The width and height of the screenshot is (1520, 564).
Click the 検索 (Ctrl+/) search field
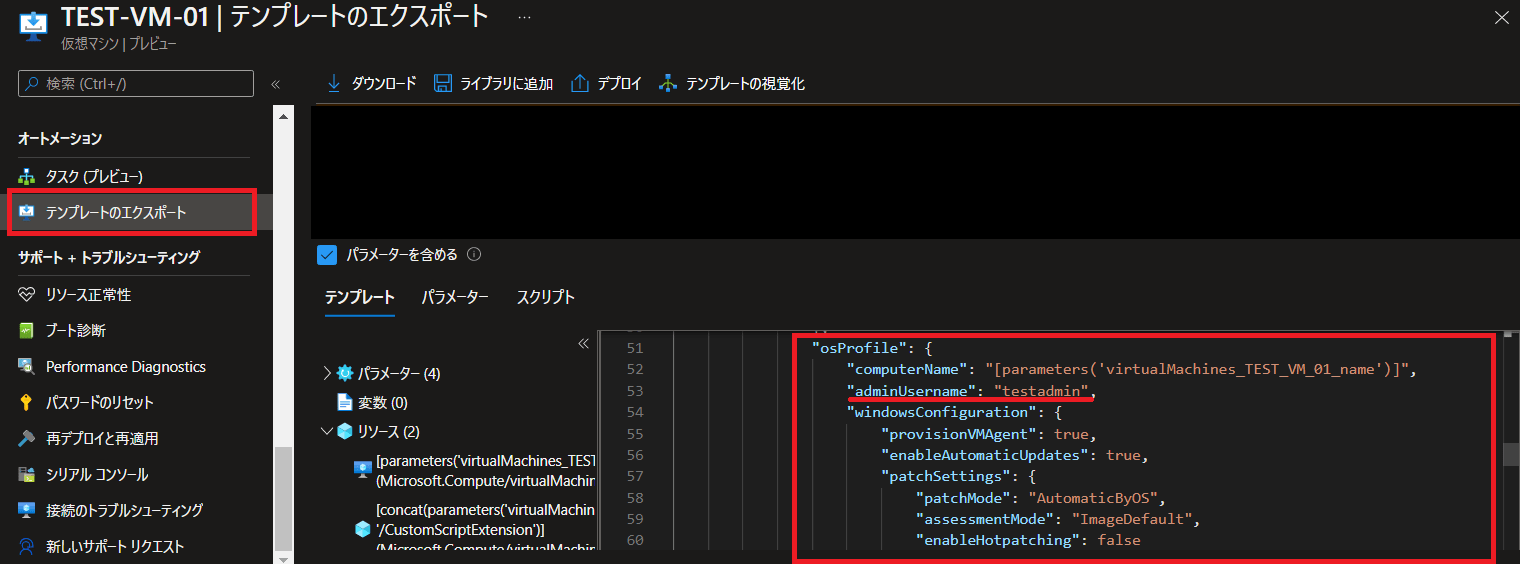coord(136,84)
